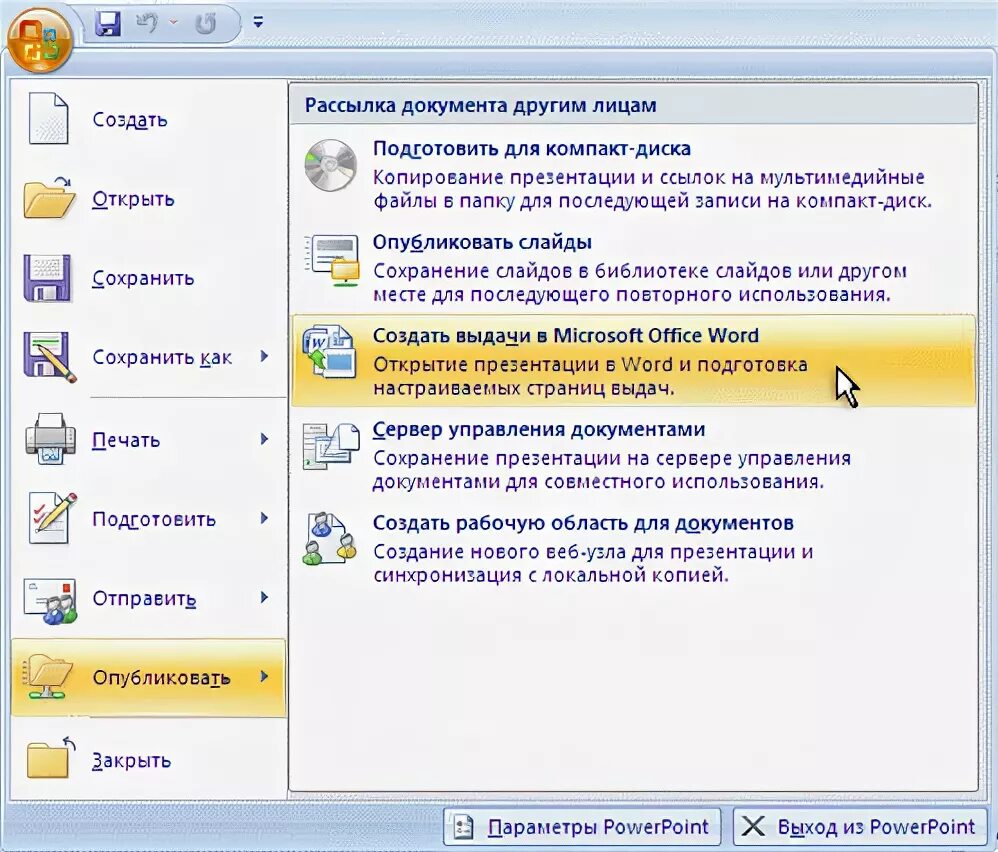998x852 pixels.
Task: Click the Параметры PowerPoint button
Action: coord(582,827)
